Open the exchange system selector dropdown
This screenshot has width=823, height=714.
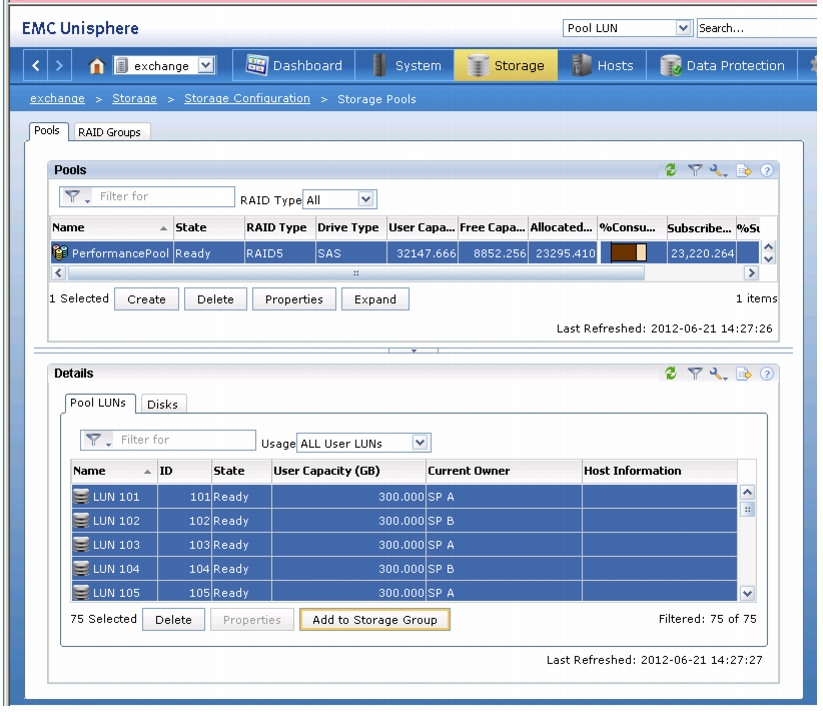[206, 65]
